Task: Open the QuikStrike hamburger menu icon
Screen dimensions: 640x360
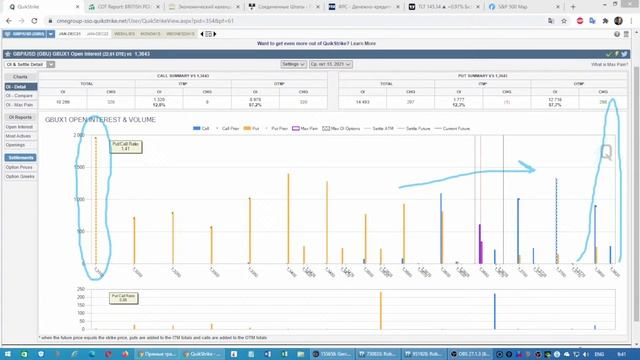Action: click(626, 34)
